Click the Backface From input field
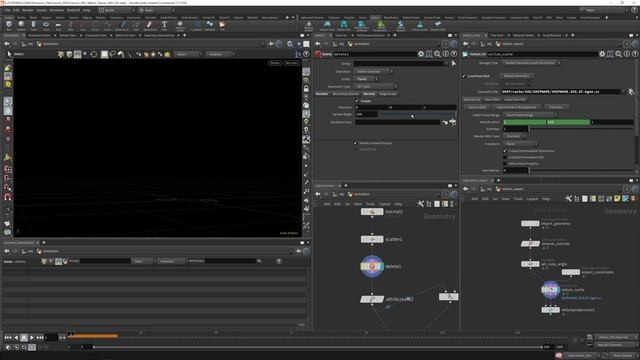The width and height of the screenshot is (640, 360). point(397,122)
